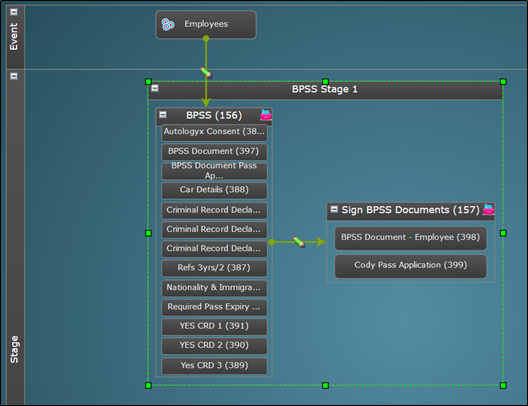This screenshot has width=528, height=406.
Task: Click the green connector dot under Employees
Action: [x=206, y=39]
